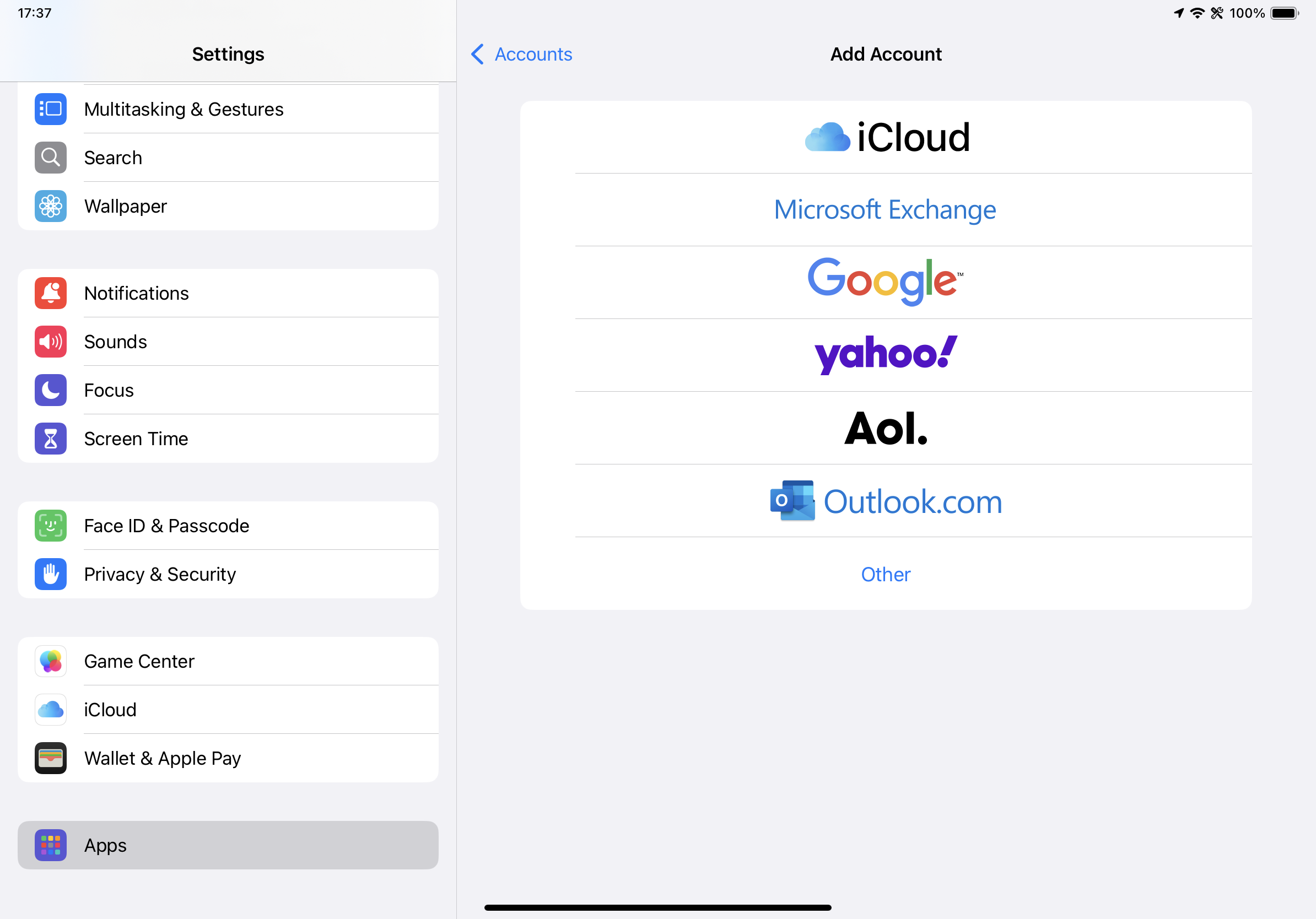This screenshot has width=1316, height=919.
Task: Tap the Multitasking & Gestures icon
Action: tap(51, 109)
